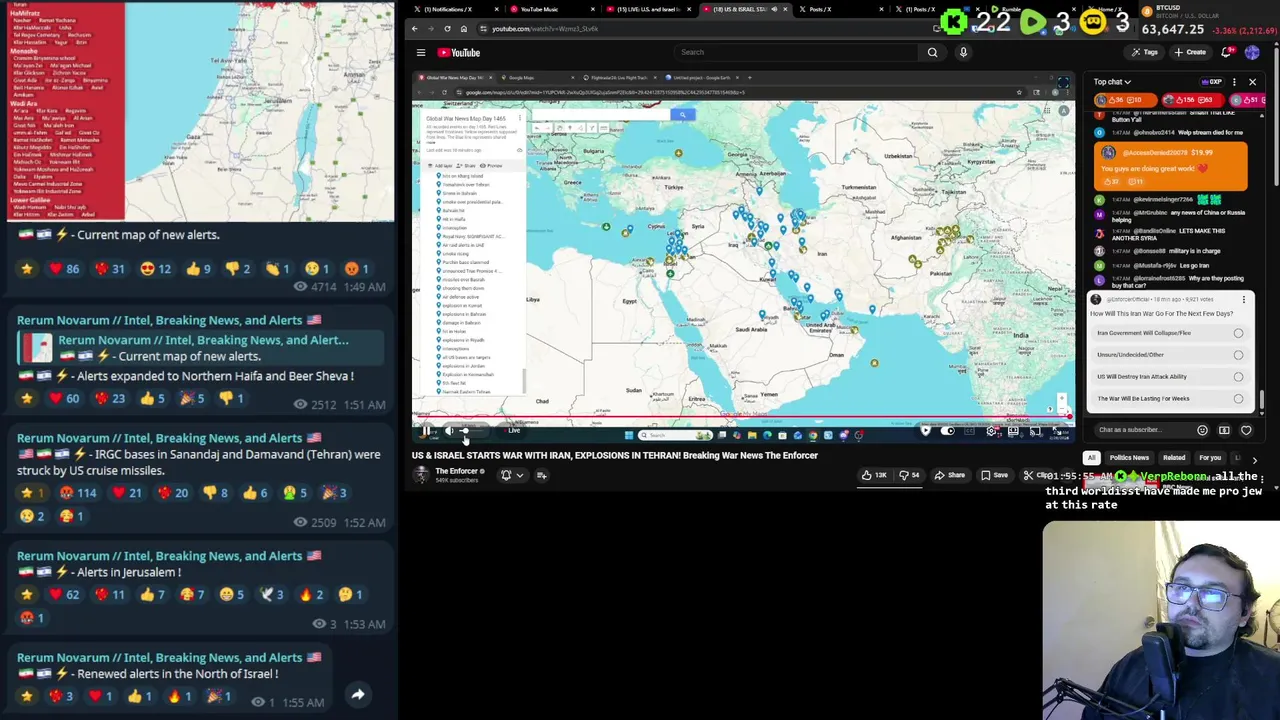Click the heart 62 reaction on Alerts in Jerusalem

coord(64,594)
